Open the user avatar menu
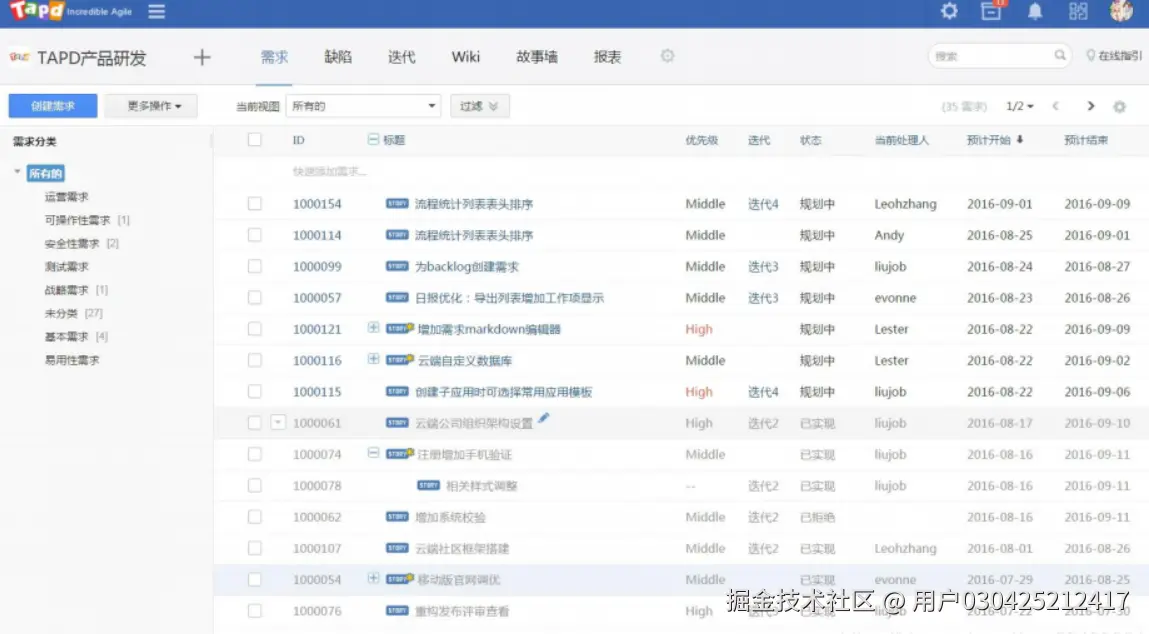1149x634 pixels. tap(1121, 11)
